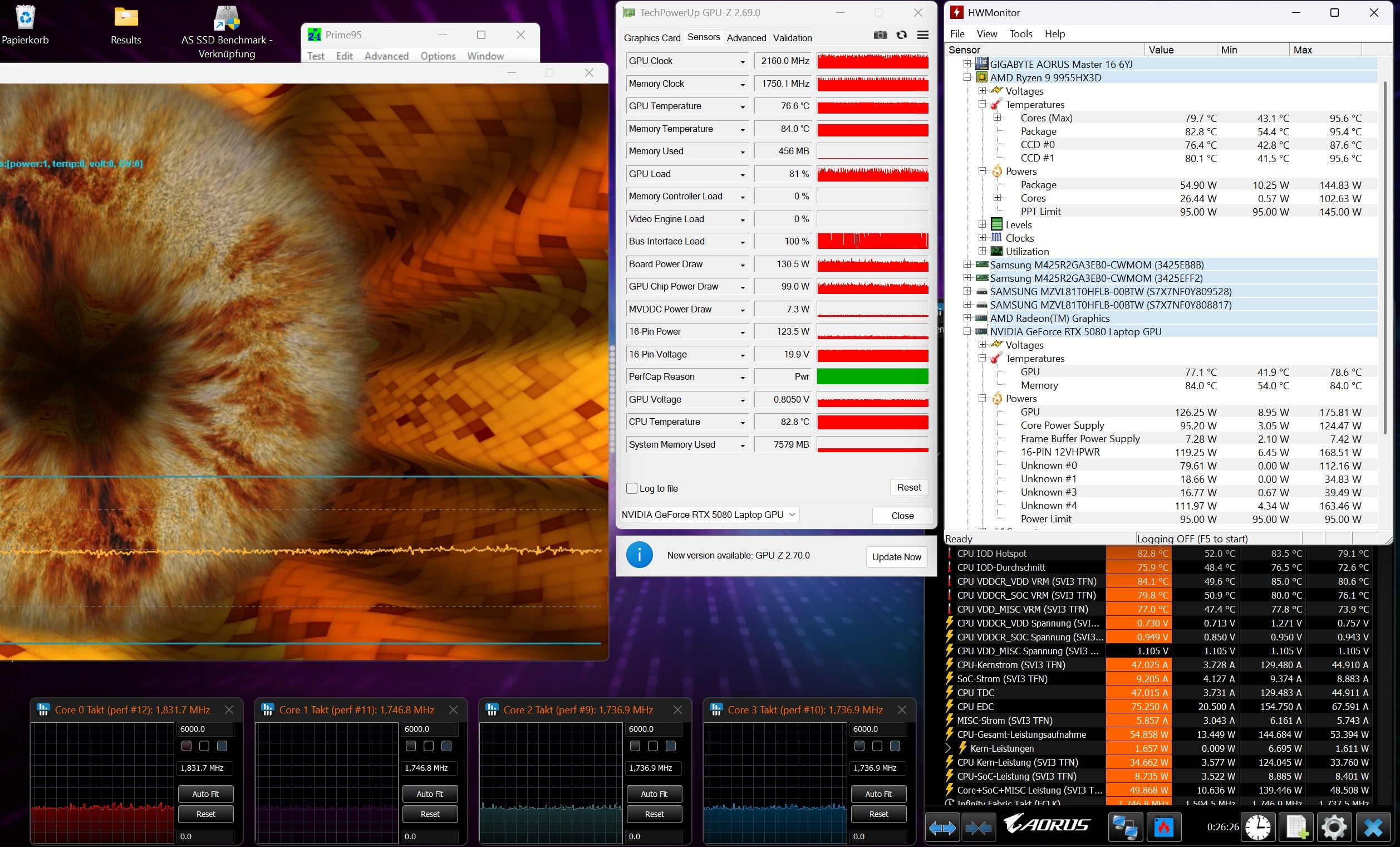Click Auto Fit in the Core 0 Takt graph
Viewport: 1400px width, 847px height.
[205, 794]
